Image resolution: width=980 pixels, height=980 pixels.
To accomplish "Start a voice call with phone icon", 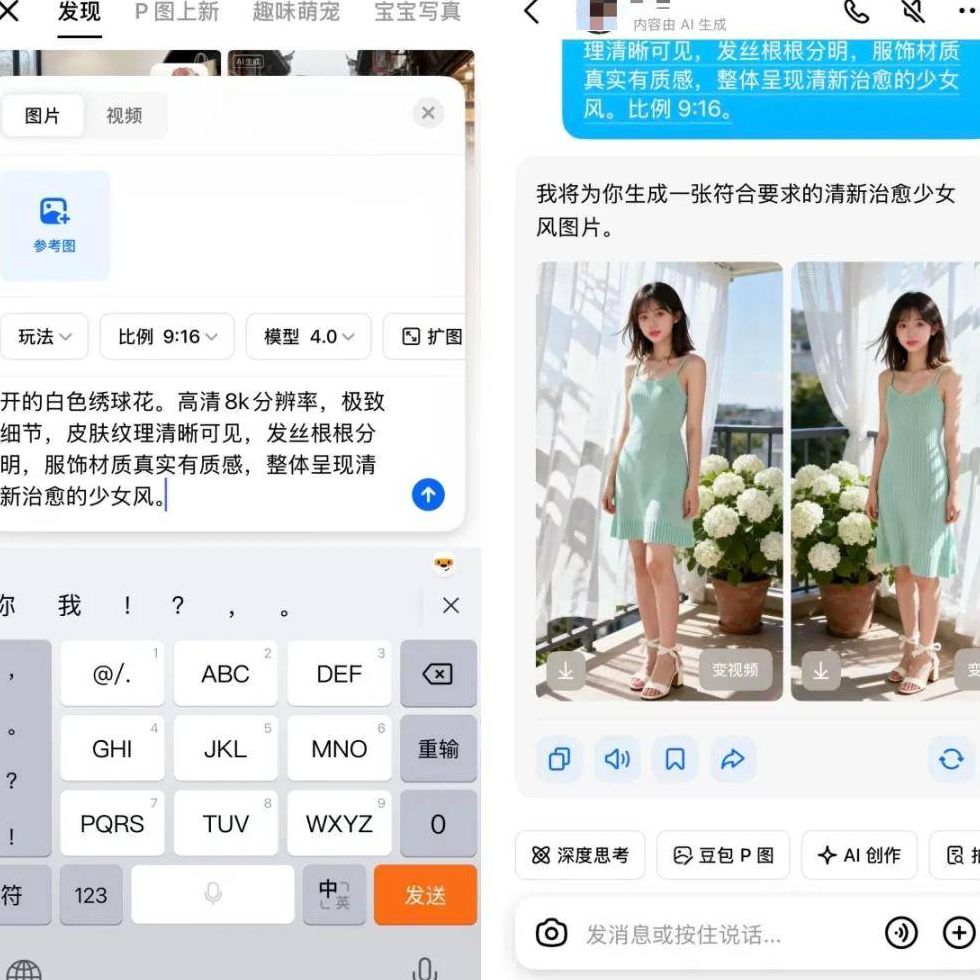I will coord(856,12).
